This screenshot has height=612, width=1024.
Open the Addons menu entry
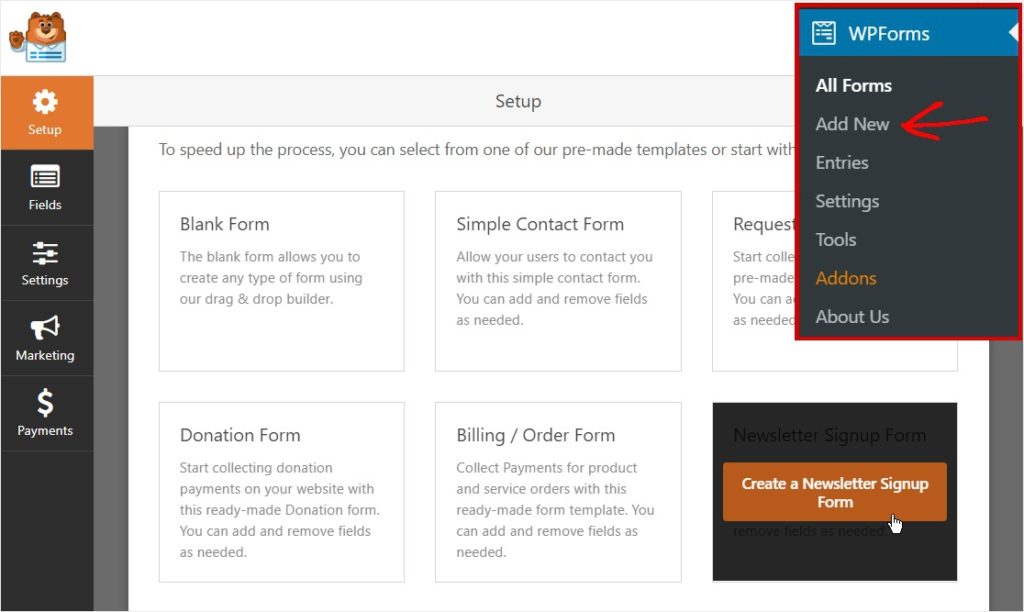tap(845, 277)
